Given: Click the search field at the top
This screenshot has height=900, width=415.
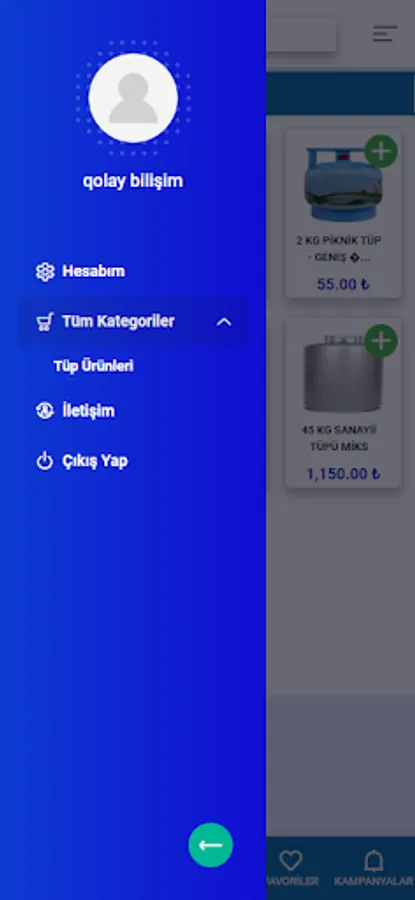Looking at the screenshot, I should point(301,35).
